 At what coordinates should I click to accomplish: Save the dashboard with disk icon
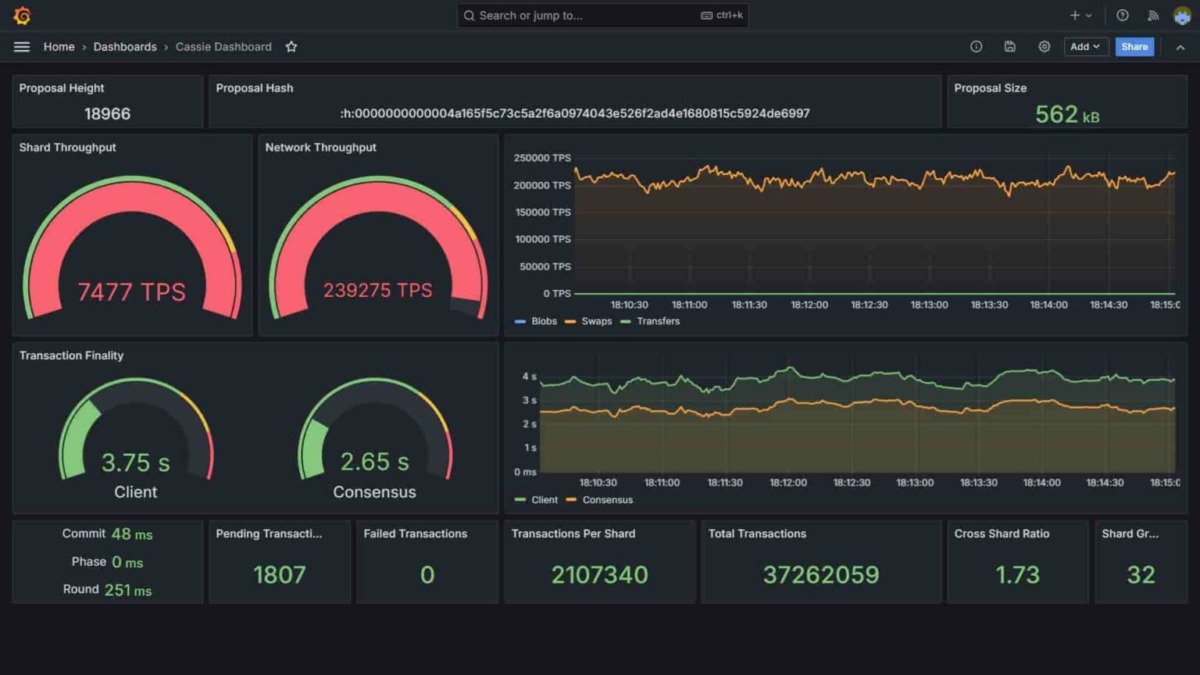pyautogui.click(x=1010, y=47)
